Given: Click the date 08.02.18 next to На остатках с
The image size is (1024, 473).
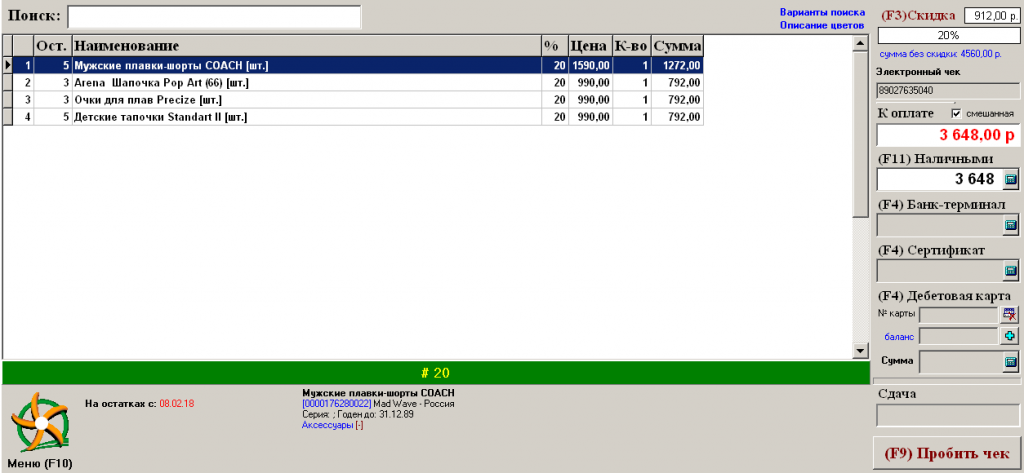Looking at the screenshot, I should (x=176, y=404).
